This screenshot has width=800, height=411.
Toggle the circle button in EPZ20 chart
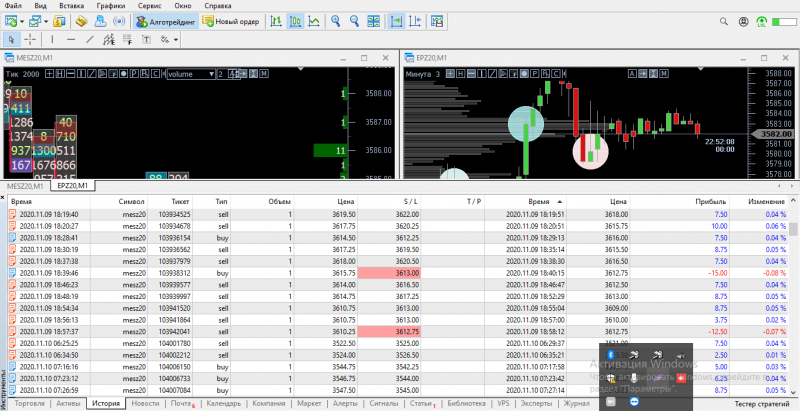(523, 73)
